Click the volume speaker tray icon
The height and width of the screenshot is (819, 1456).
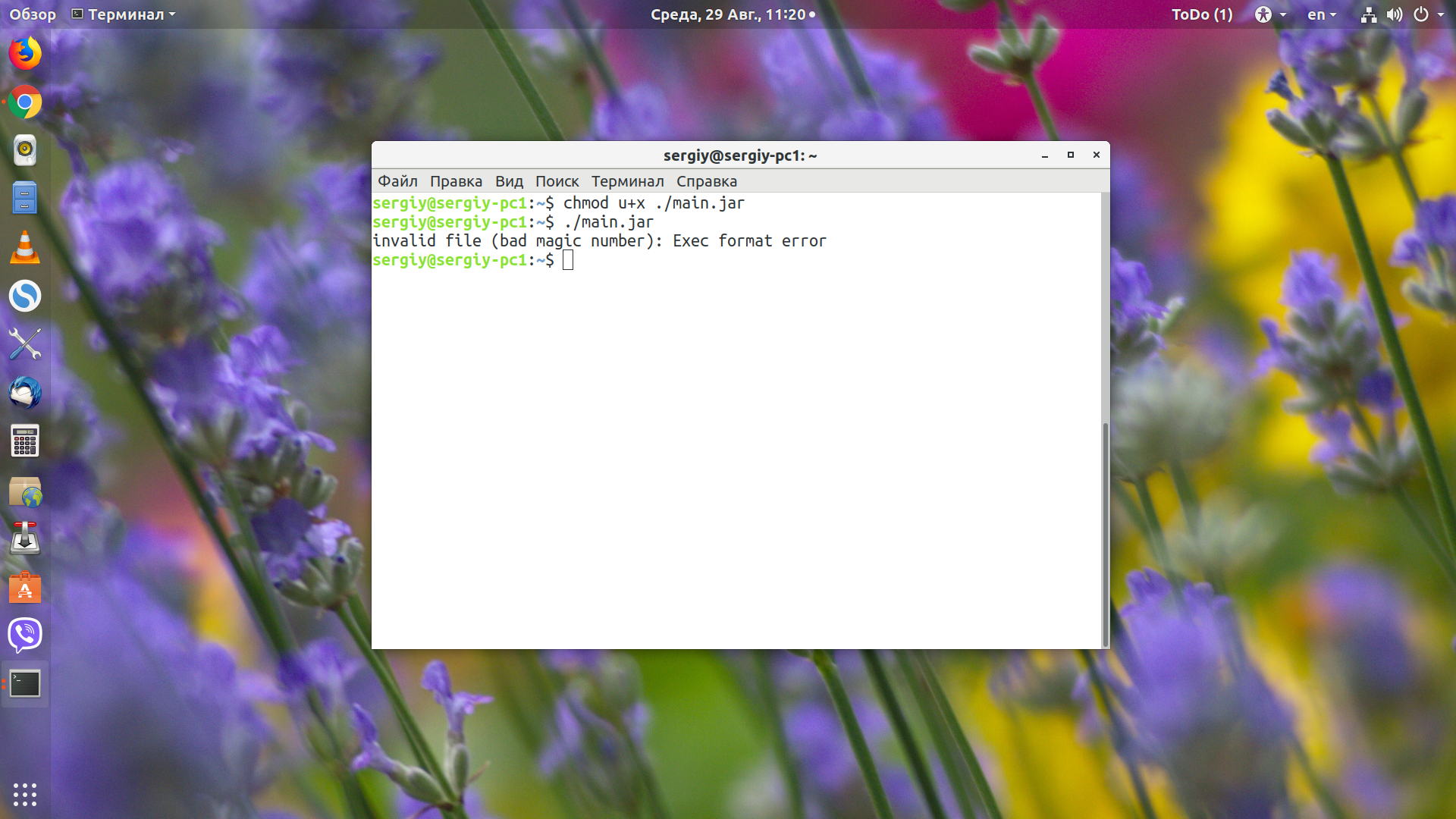click(1395, 14)
